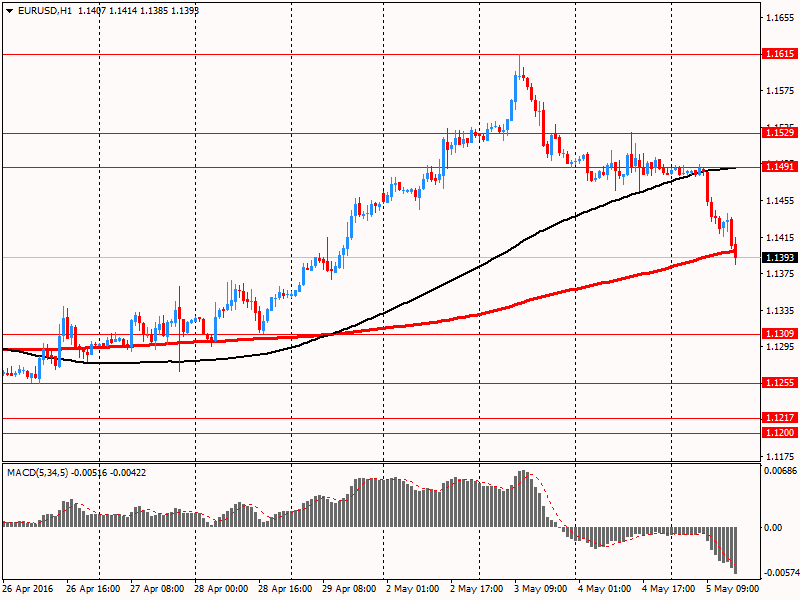The height and width of the screenshot is (600, 800).
Task: Click the 26 Apr 2016 date label
Action: (x=28, y=589)
